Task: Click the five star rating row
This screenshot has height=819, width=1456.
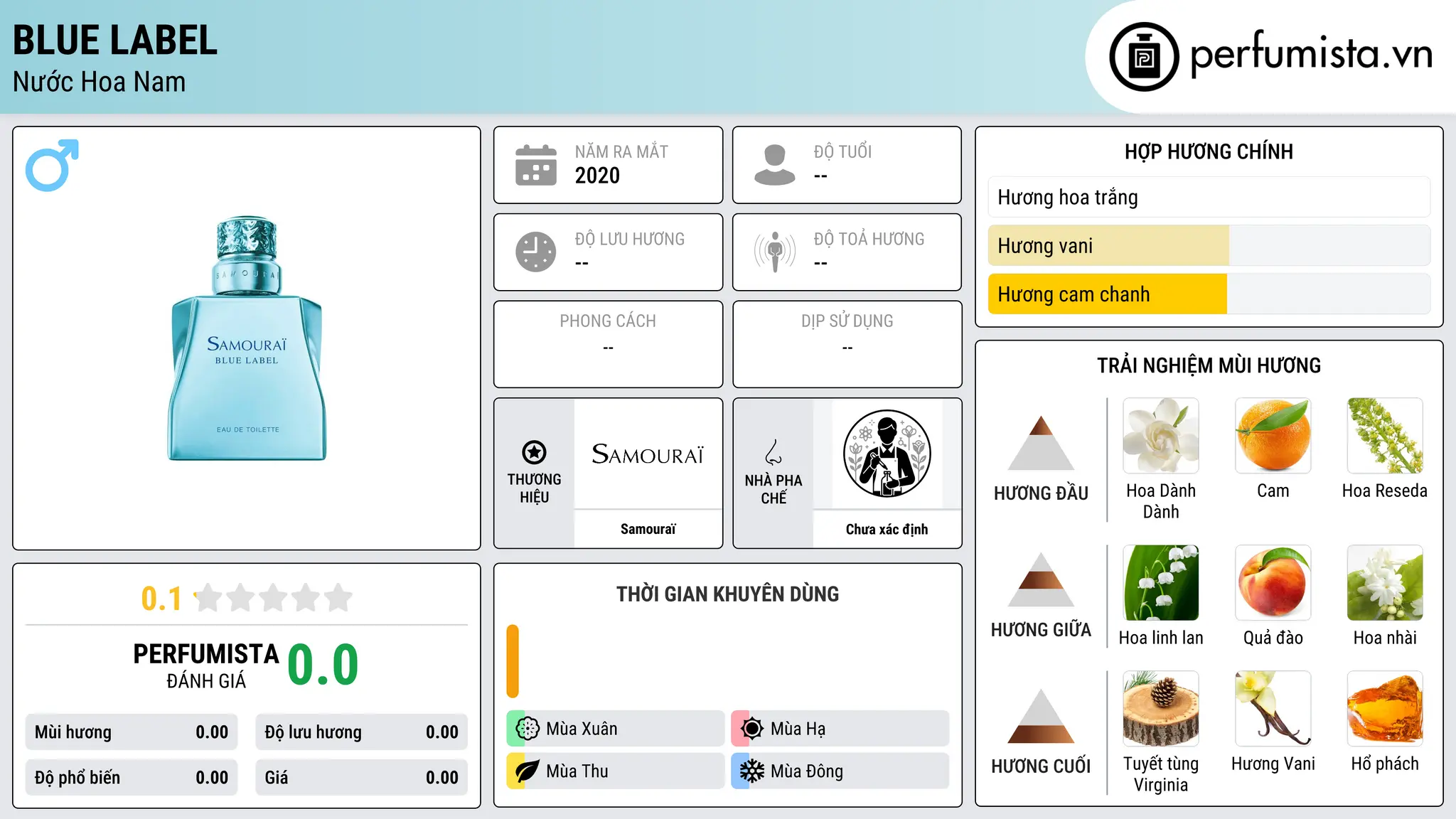Action: (x=273, y=598)
